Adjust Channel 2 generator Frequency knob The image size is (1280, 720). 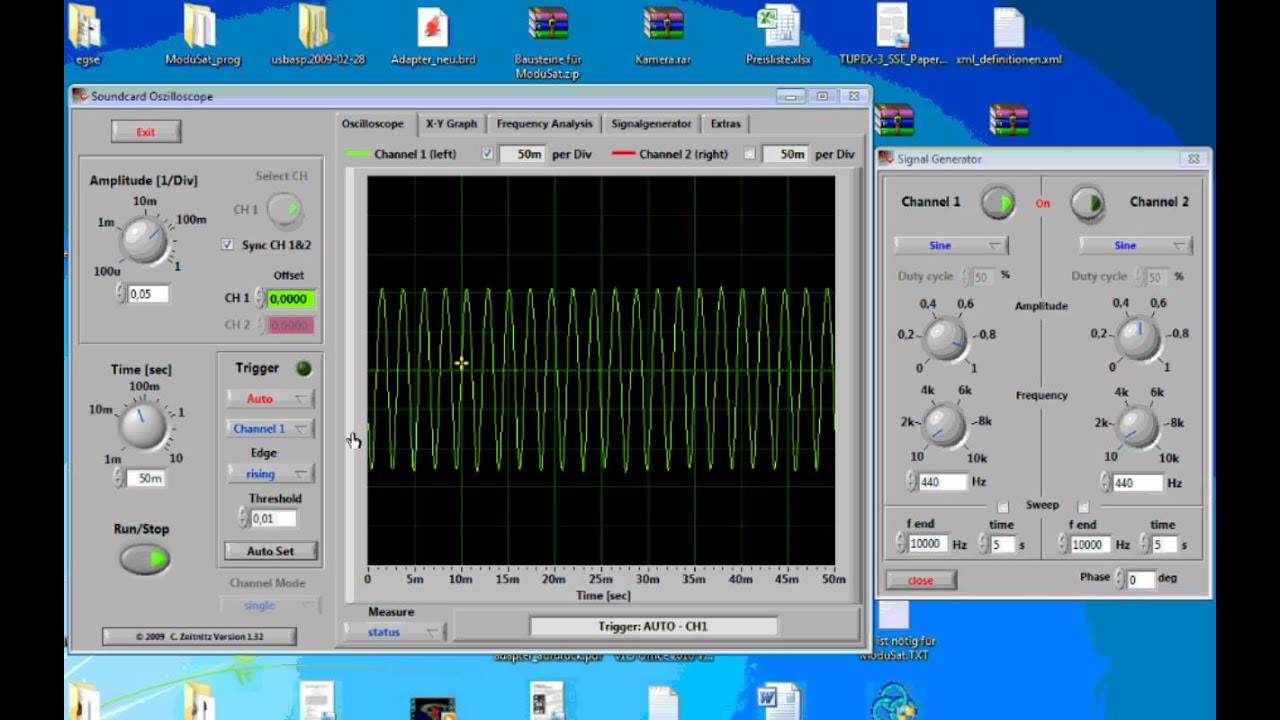click(1137, 426)
